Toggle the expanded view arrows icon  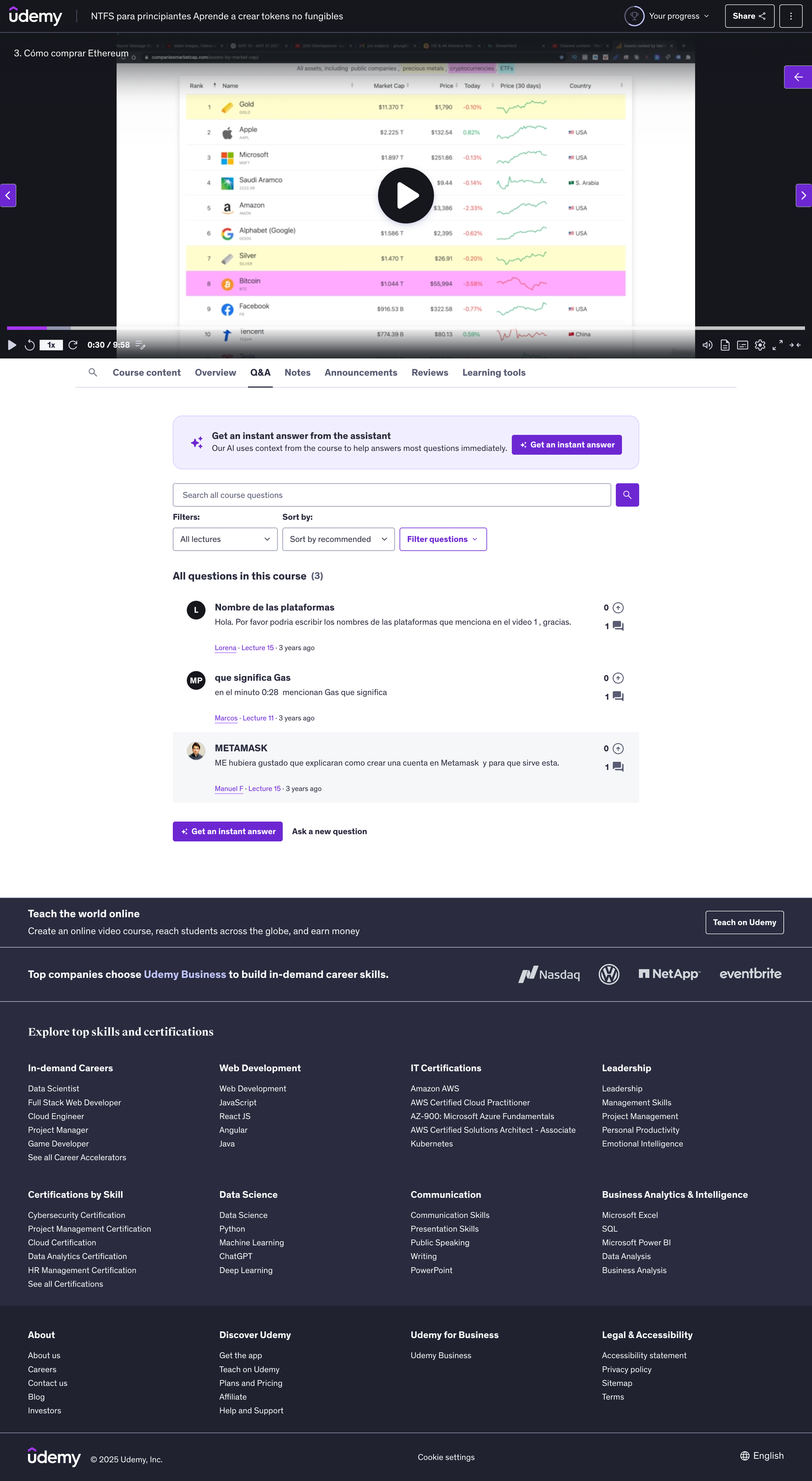pyautogui.click(x=795, y=345)
